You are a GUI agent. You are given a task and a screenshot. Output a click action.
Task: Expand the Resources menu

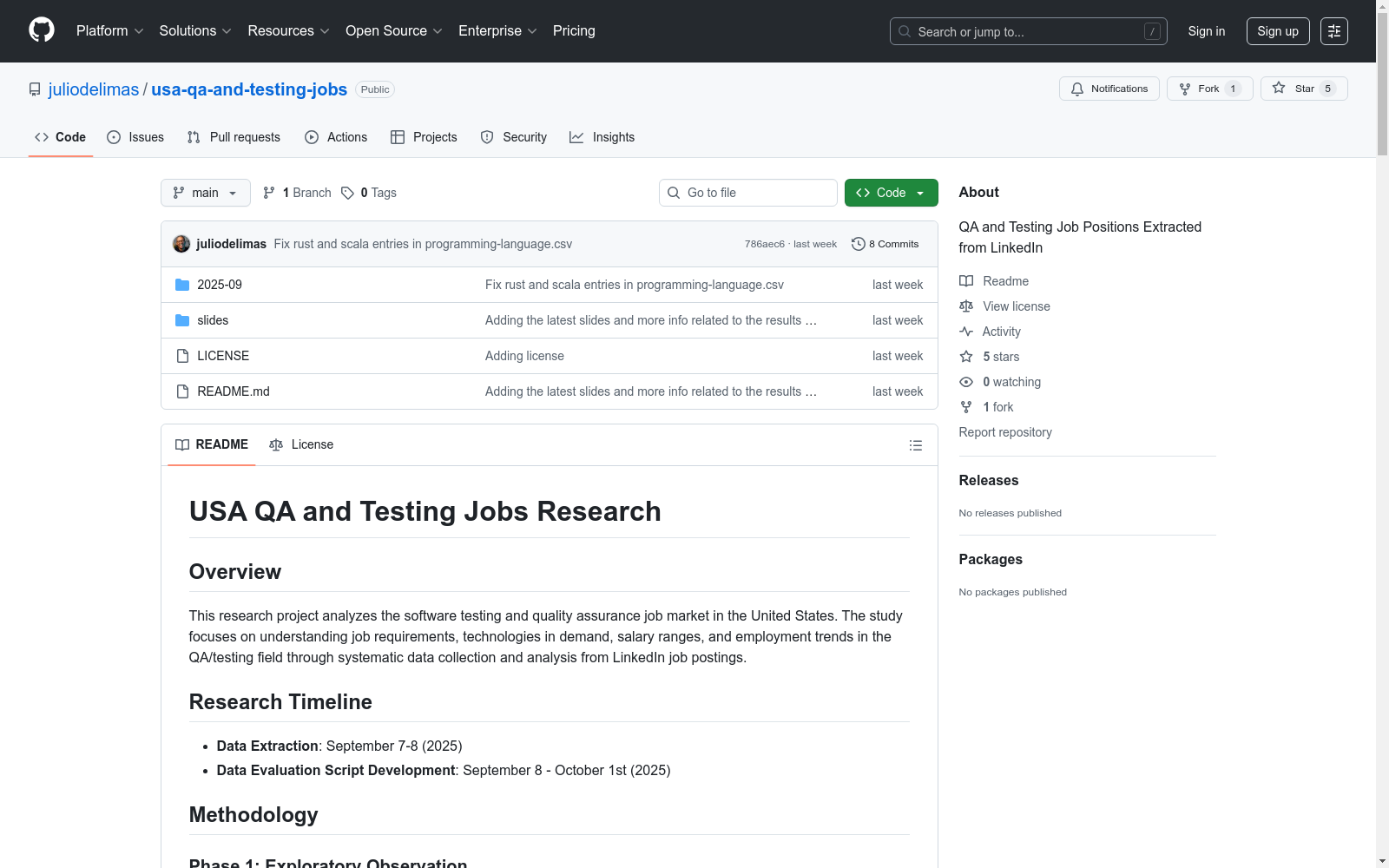[288, 31]
